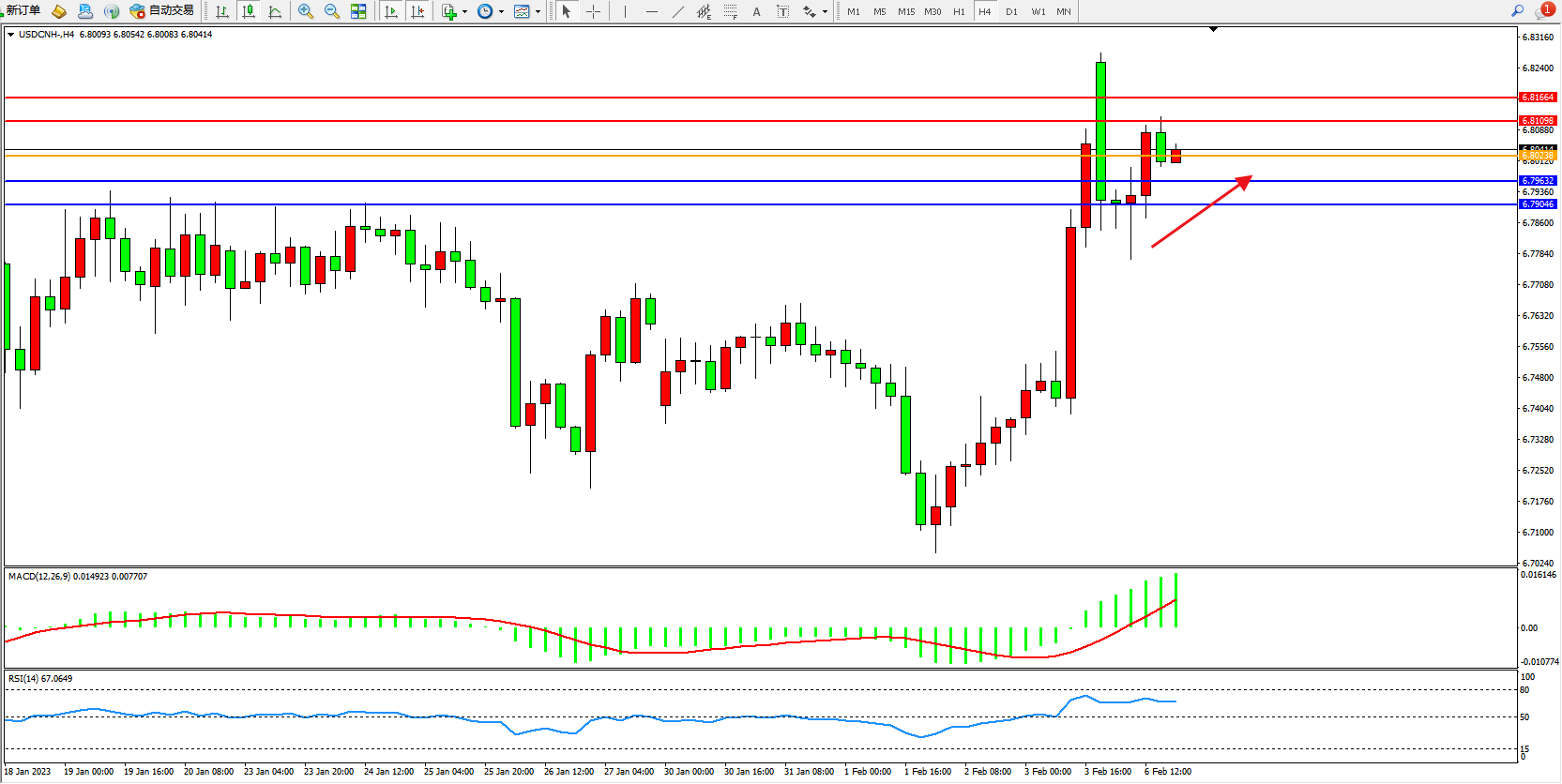Select the text label tool
Image resolution: width=1562 pixels, height=784 pixels.
click(756, 11)
